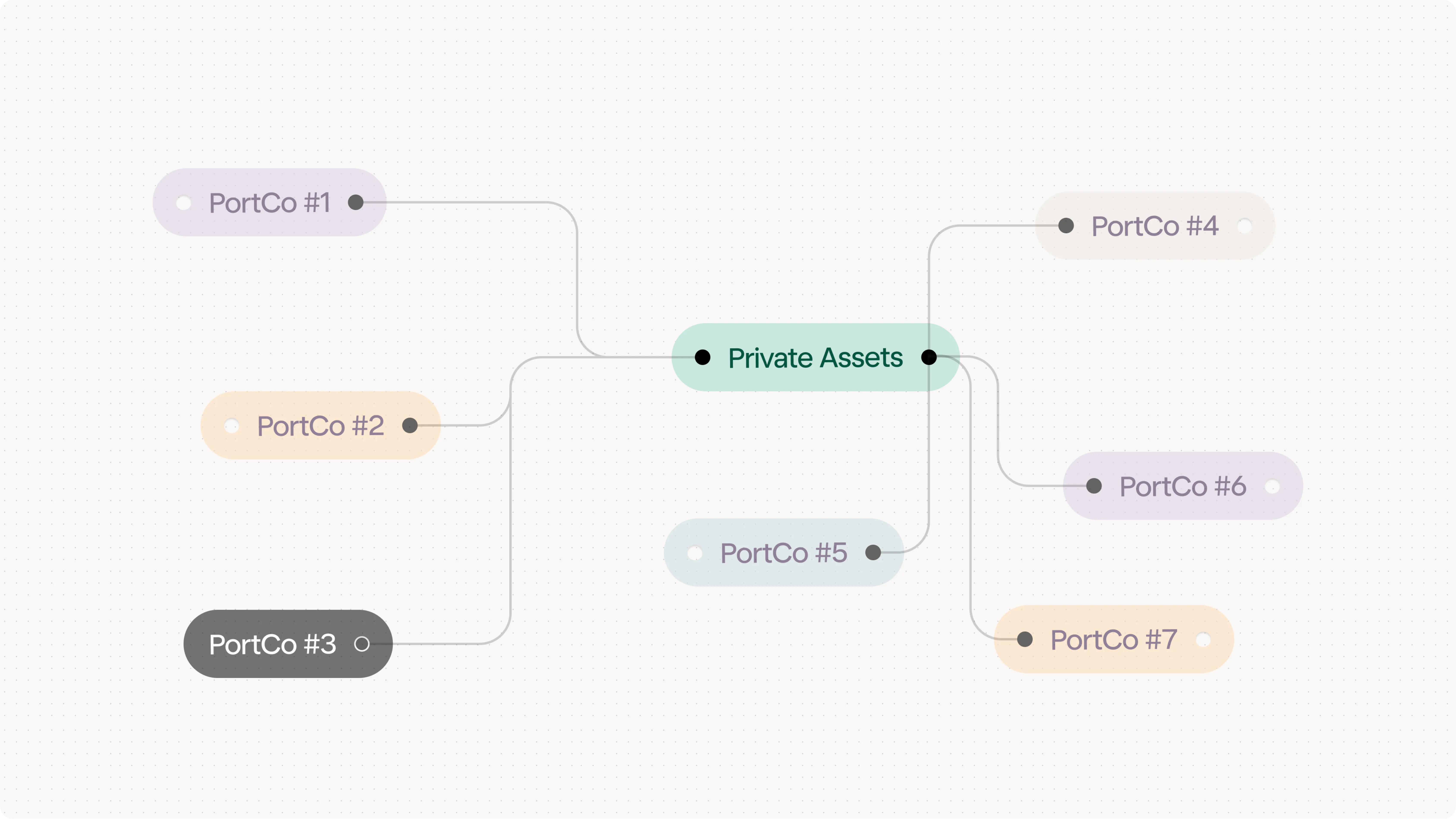Image resolution: width=1456 pixels, height=819 pixels.
Task: Click the dark connector dot on PortCo #6
Action: coord(1094,486)
